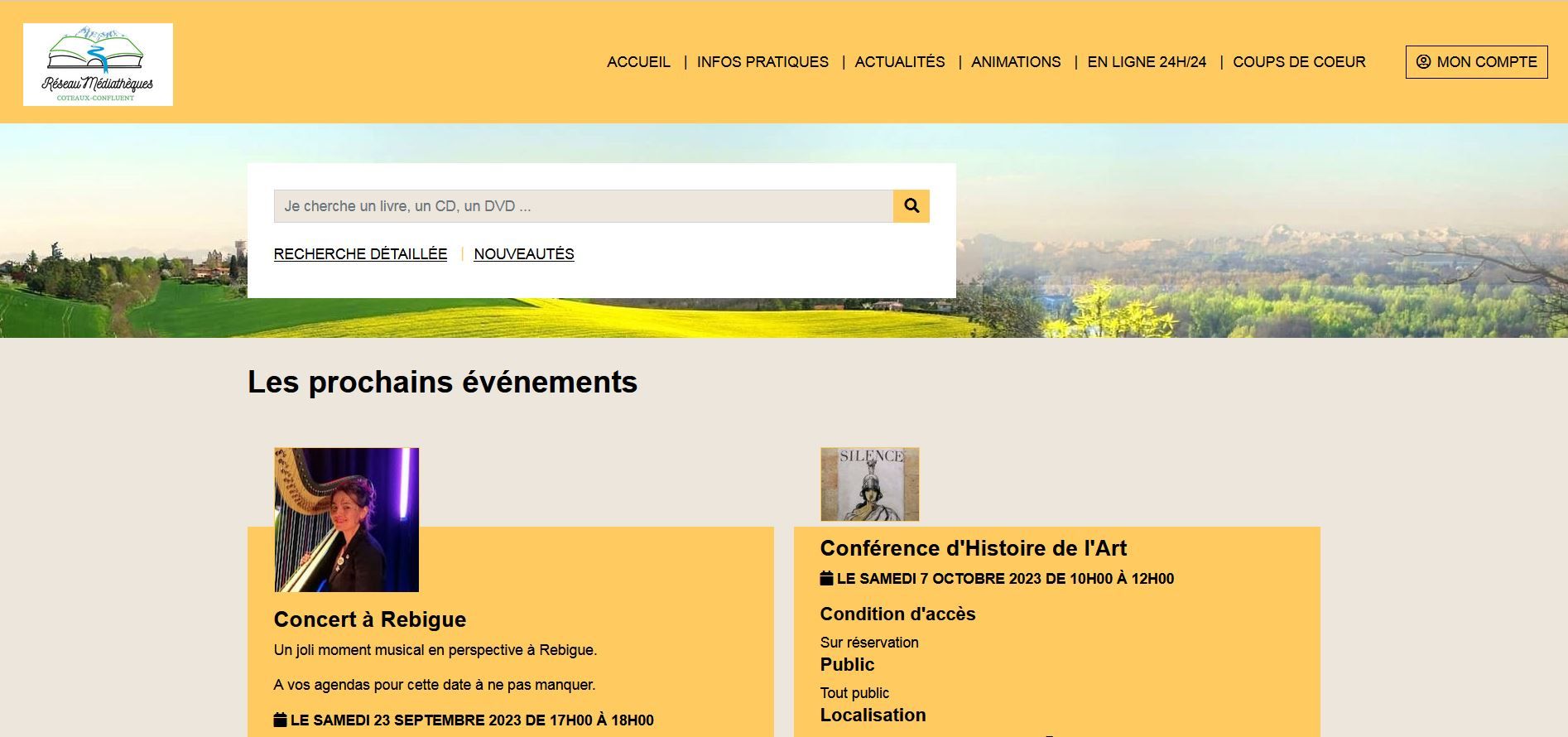Click the "Sur réservation" text

[x=869, y=643]
